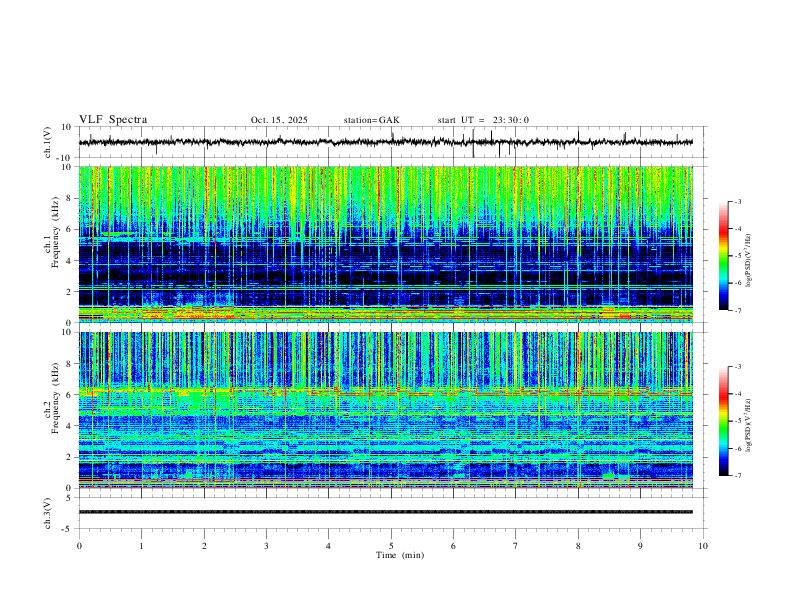
Task: Click the '-6' tick on ch.2 colorbar
Action: pyautogui.click(x=737, y=448)
